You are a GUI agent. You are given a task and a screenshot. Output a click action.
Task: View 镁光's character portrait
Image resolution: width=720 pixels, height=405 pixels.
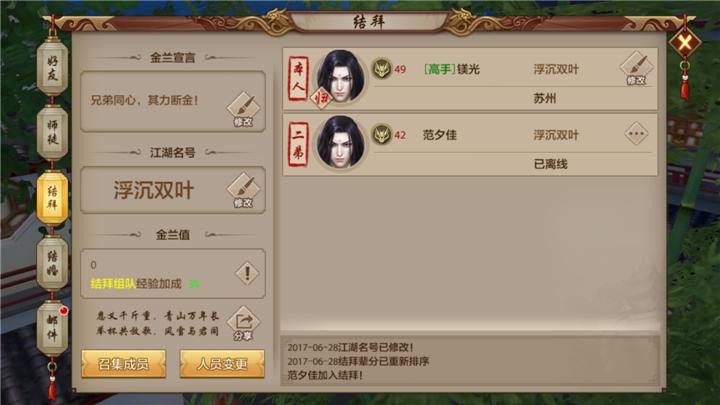click(341, 77)
